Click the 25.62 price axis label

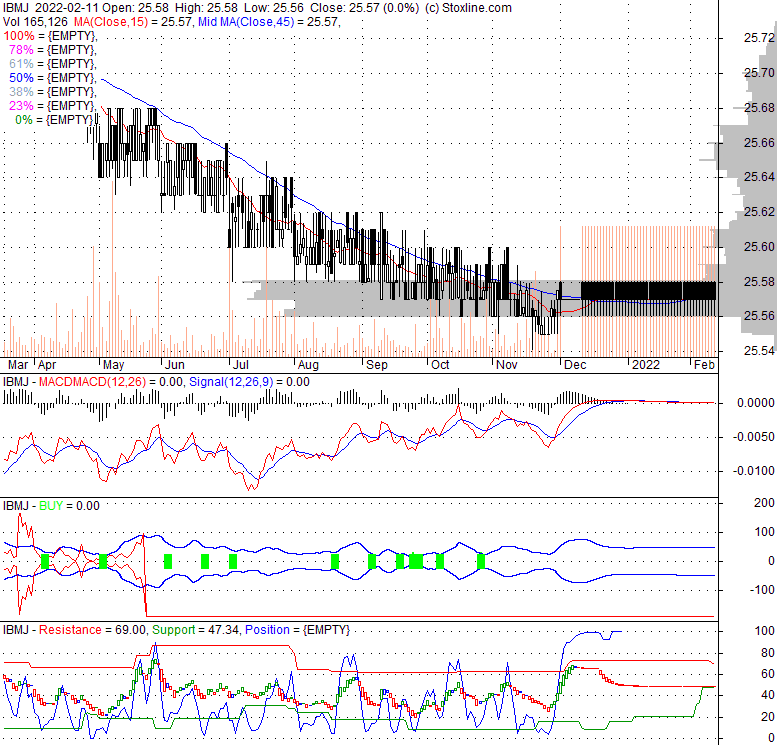(x=759, y=212)
